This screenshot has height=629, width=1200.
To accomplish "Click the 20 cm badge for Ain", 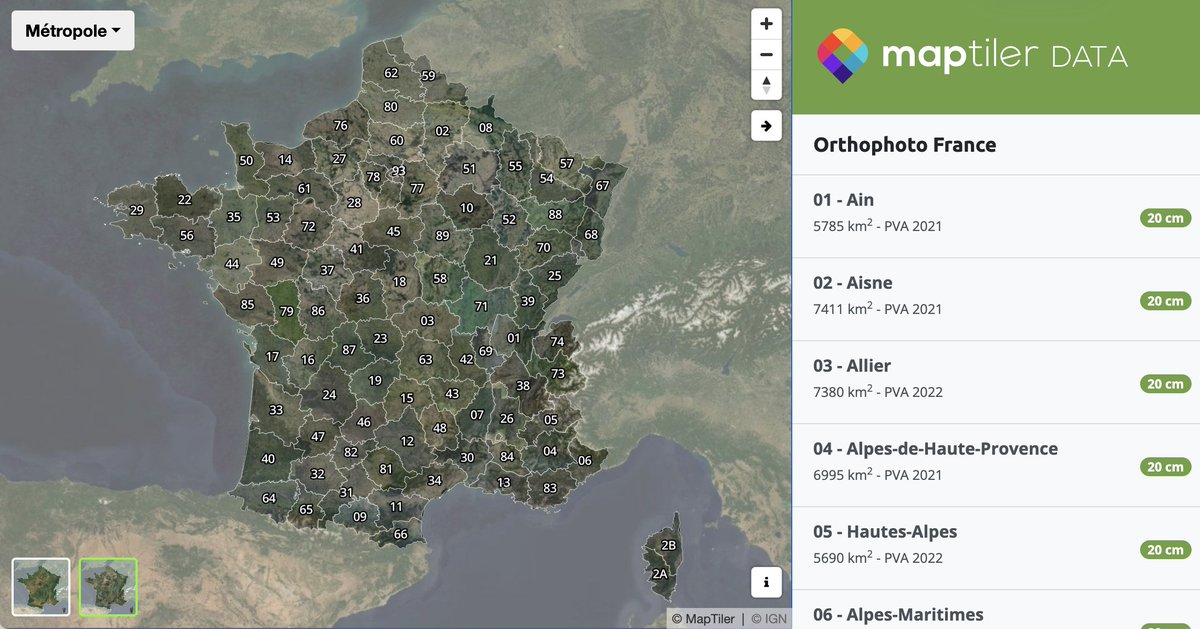I will [1166, 218].
